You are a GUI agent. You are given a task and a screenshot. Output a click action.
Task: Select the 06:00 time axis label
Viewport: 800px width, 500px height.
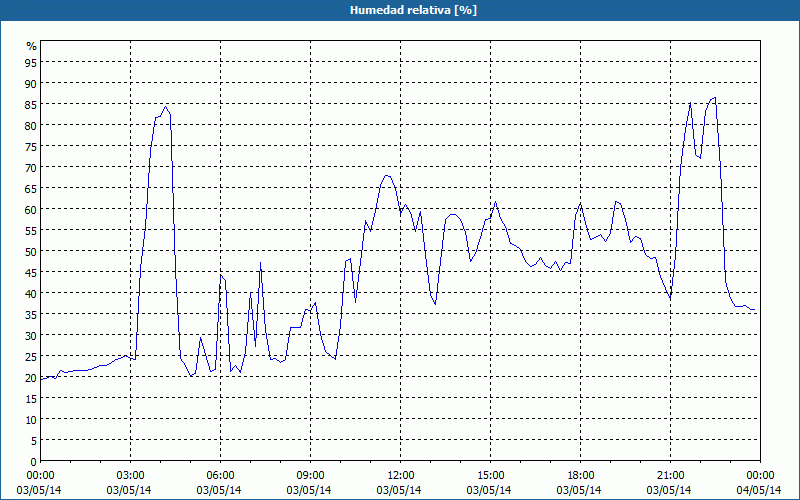tap(220, 476)
